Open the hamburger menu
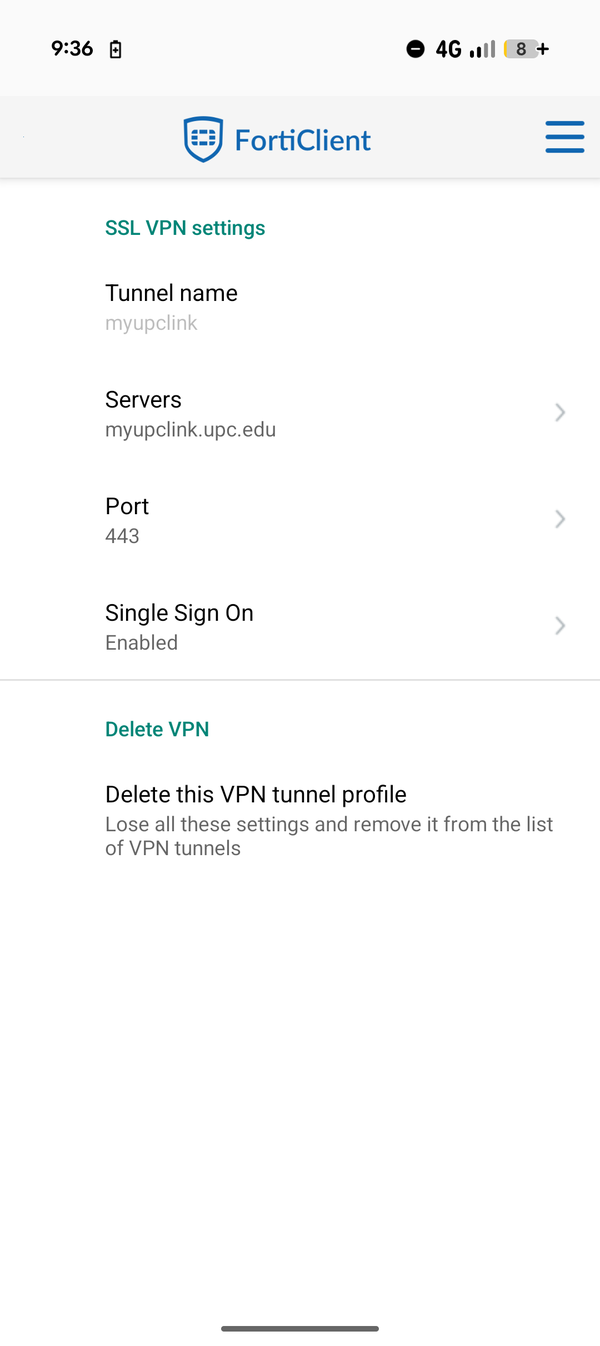600x1346 pixels. click(x=564, y=137)
